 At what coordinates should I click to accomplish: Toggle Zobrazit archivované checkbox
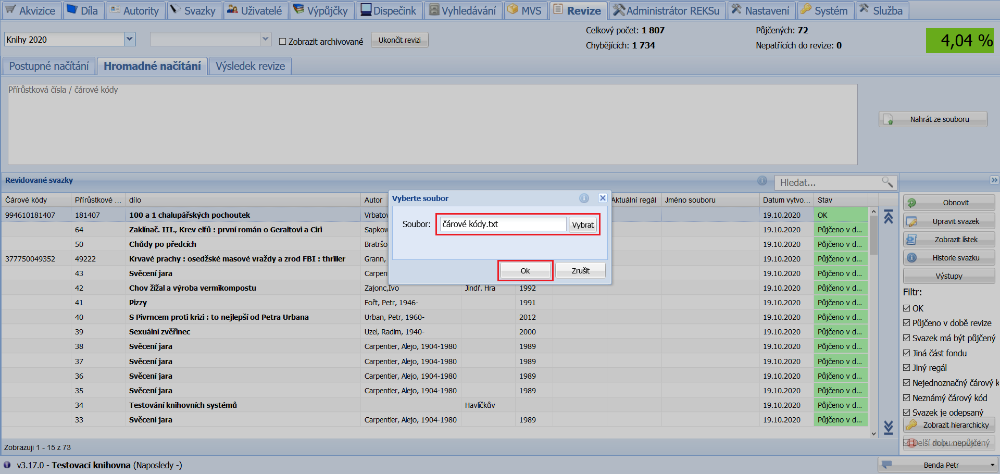pos(282,41)
